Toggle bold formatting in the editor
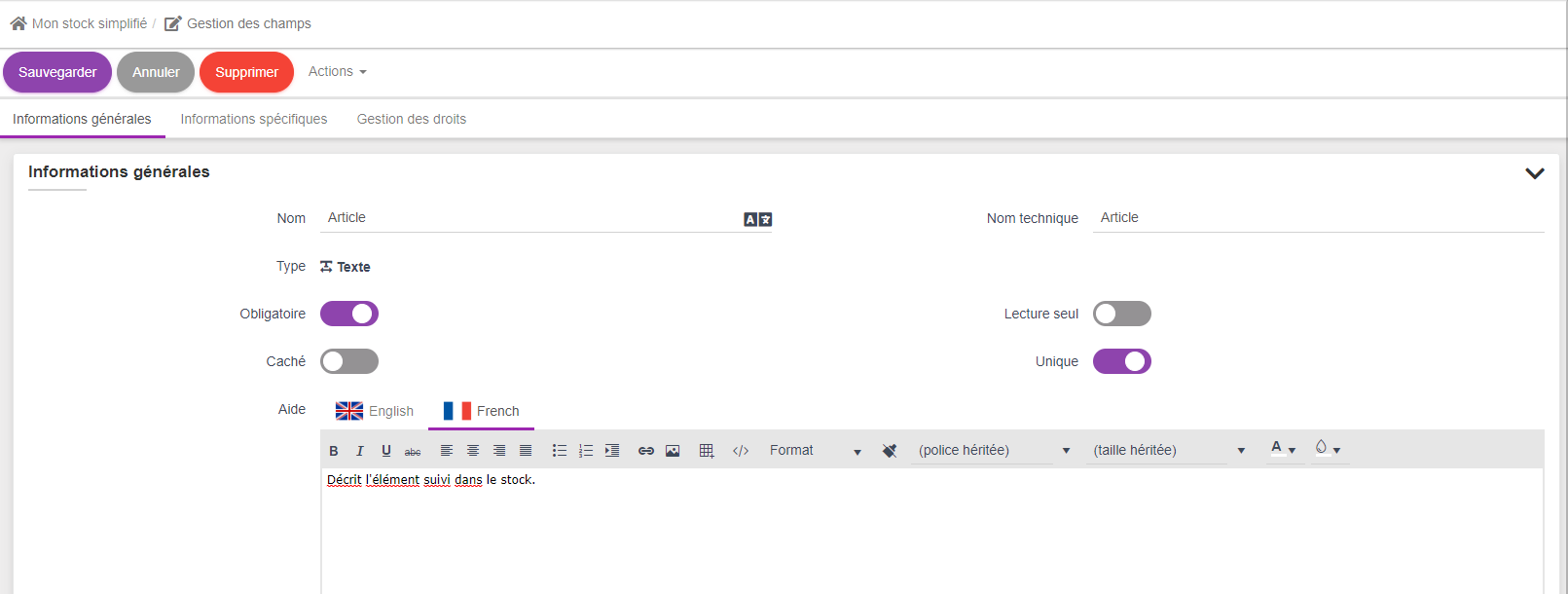The image size is (1568, 594). pos(334,451)
